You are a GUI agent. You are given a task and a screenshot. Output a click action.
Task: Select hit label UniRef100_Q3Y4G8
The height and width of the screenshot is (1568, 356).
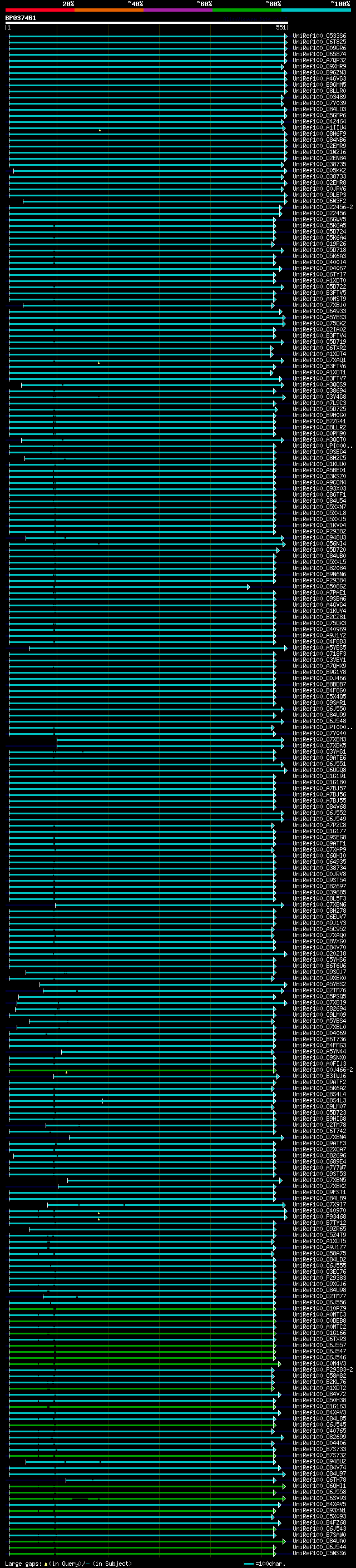click(x=319, y=397)
